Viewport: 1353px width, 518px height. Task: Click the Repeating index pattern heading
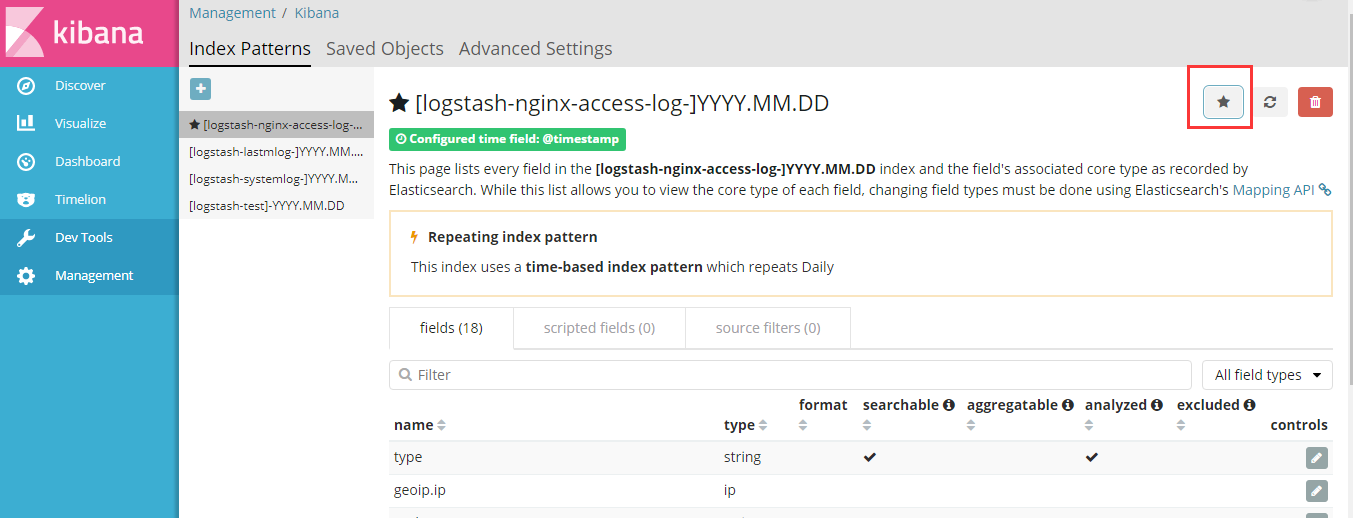(x=512, y=237)
